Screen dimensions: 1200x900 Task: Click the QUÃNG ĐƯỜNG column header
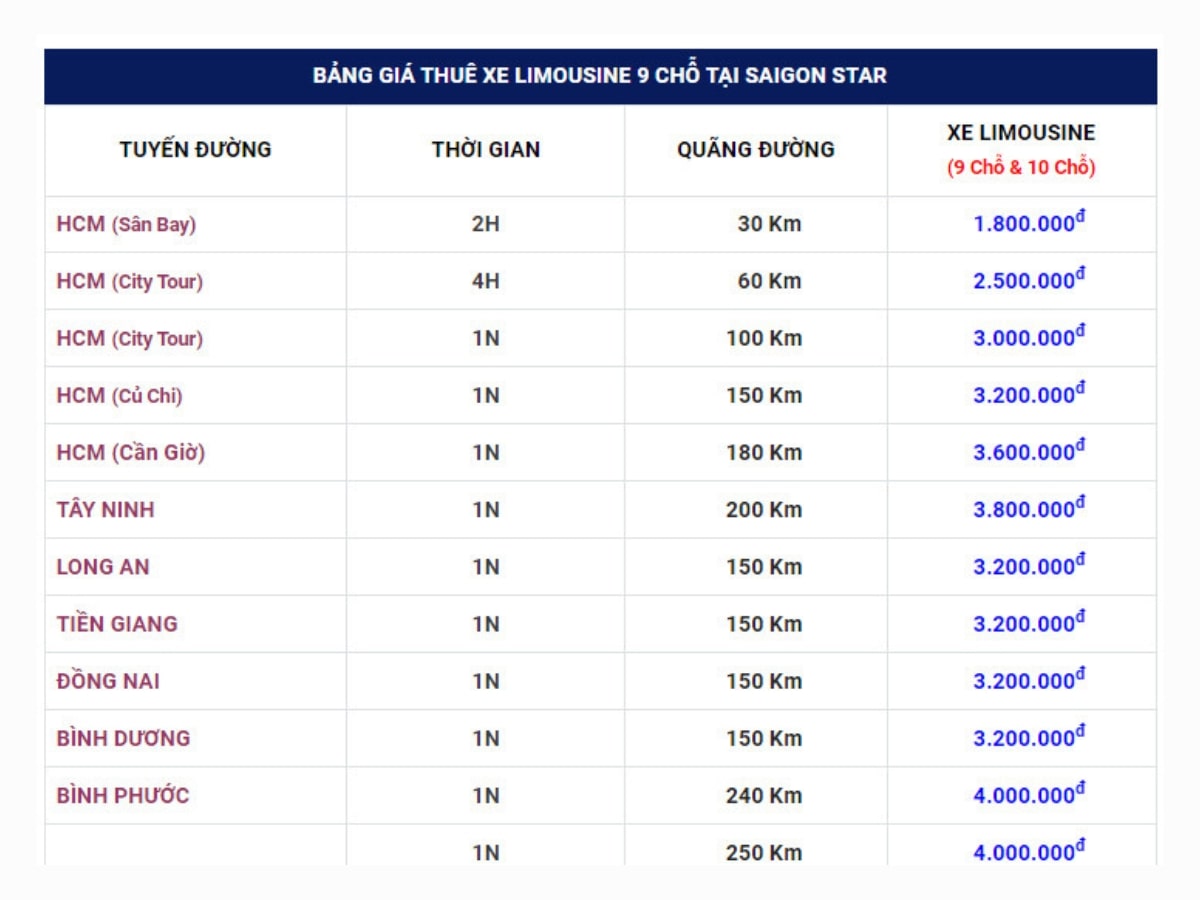pyautogui.click(x=756, y=150)
